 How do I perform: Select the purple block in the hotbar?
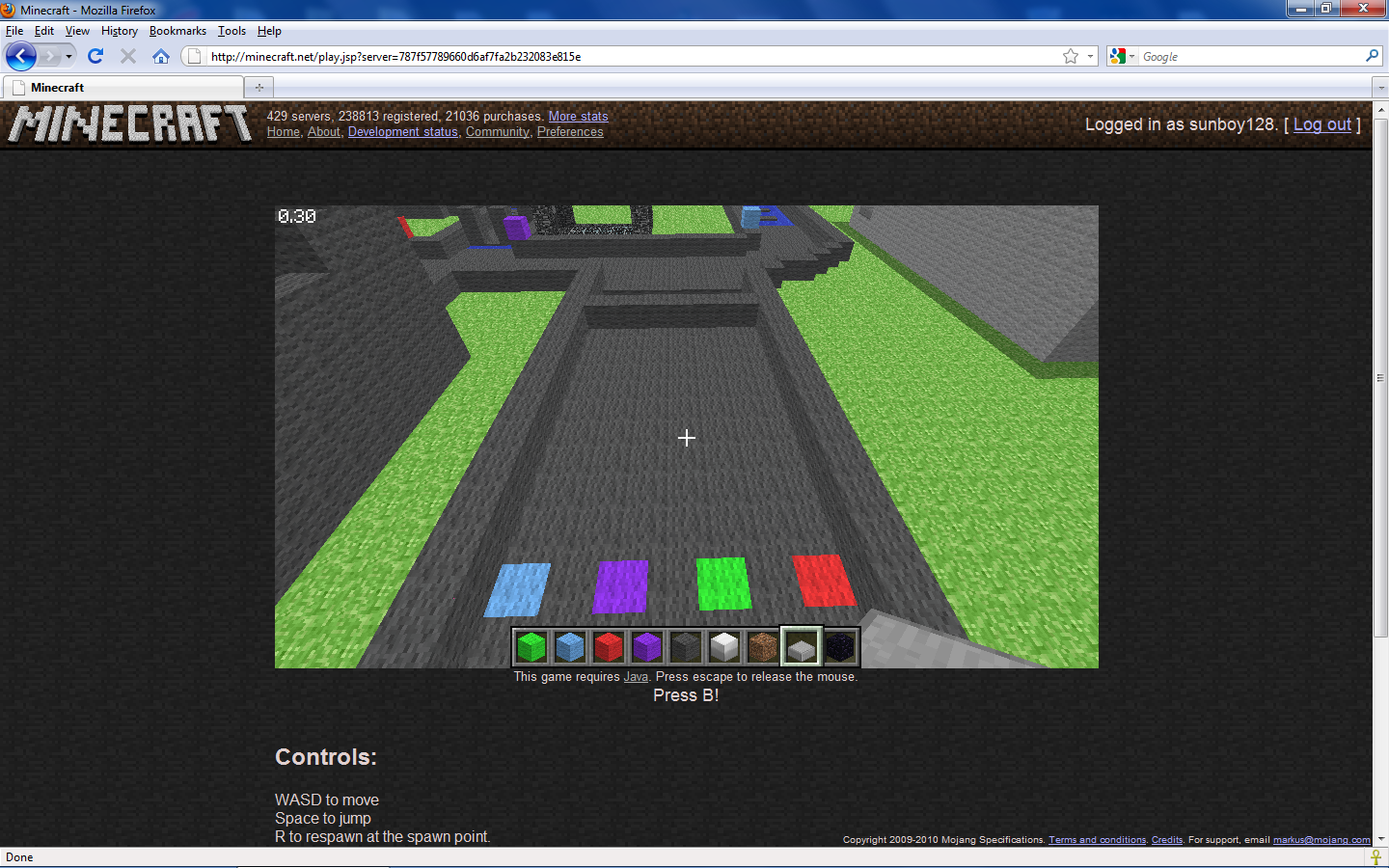[x=647, y=646]
